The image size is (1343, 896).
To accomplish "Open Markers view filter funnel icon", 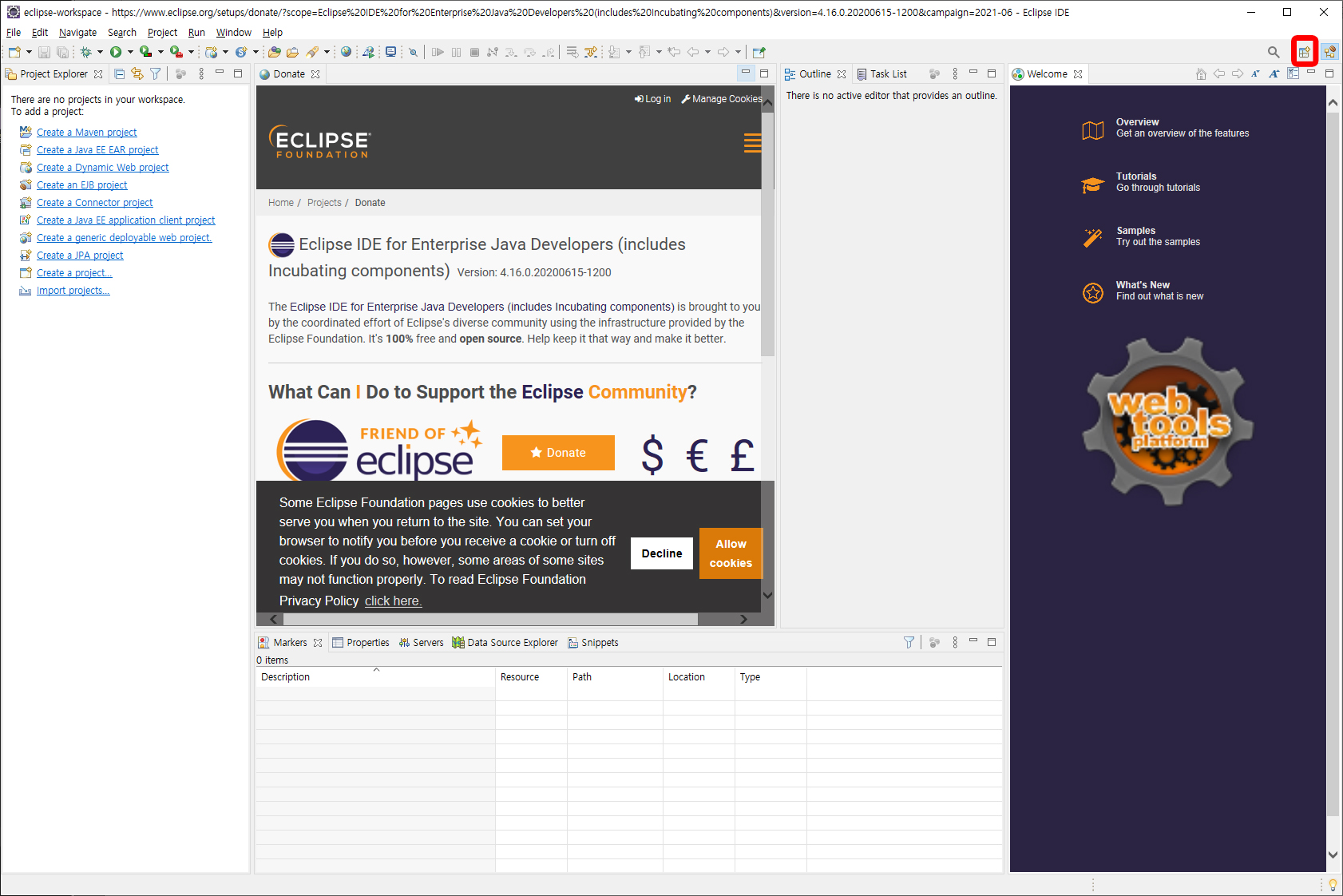I will pos(909,642).
